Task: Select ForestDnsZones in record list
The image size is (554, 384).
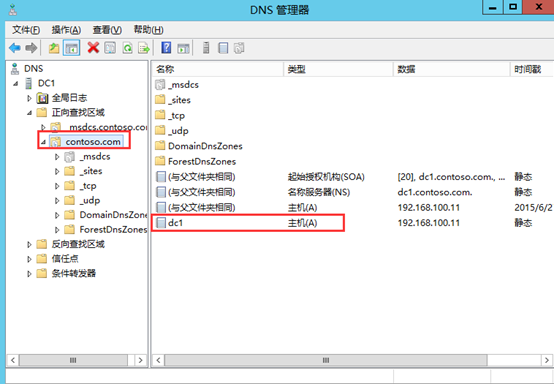Action: (x=196, y=161)
